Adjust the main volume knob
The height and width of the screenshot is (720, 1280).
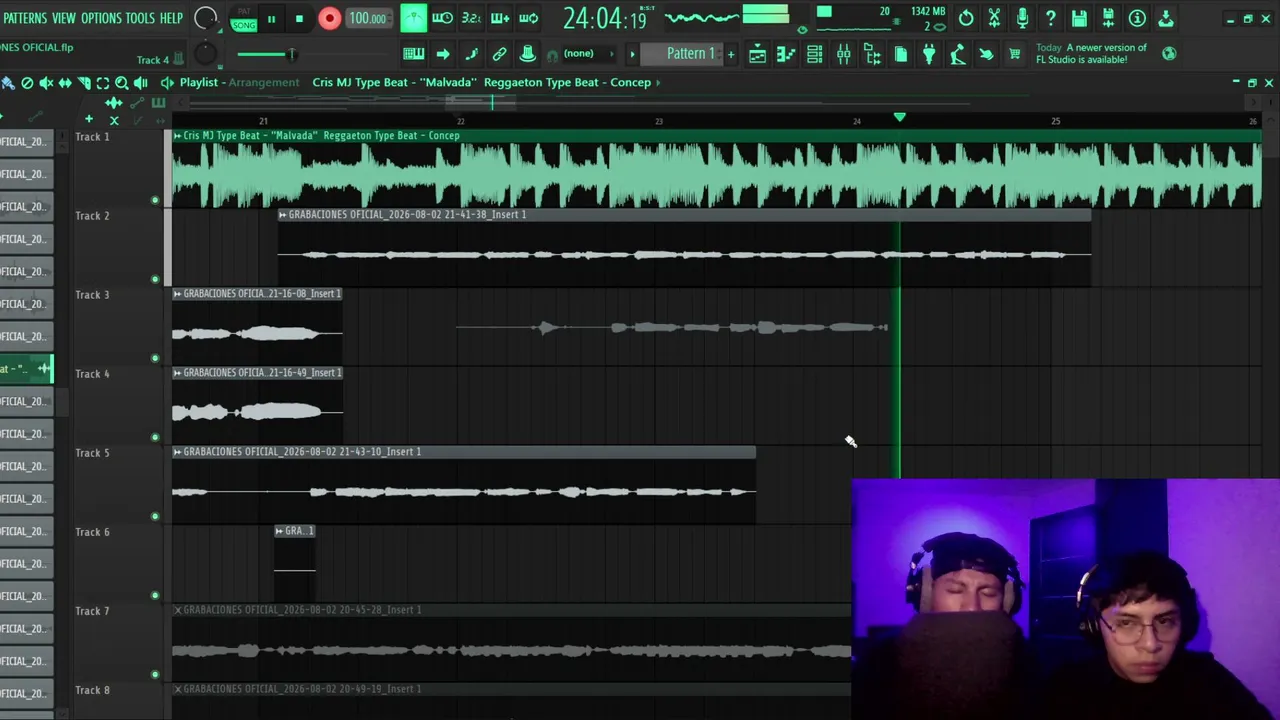(206, 18)
